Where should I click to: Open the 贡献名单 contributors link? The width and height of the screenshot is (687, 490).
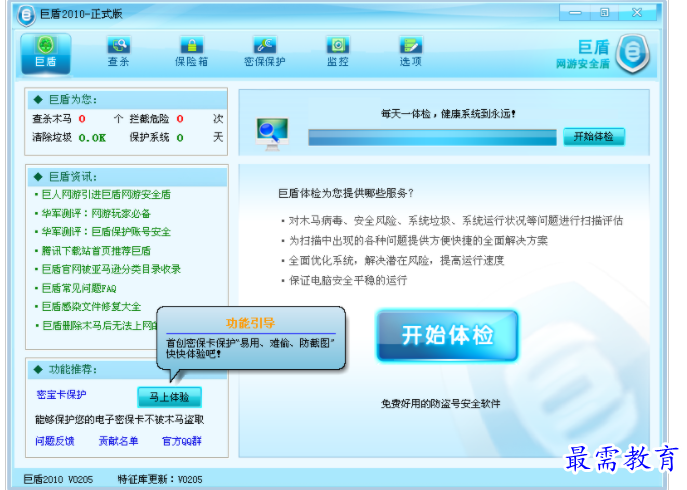coord(118,441)
